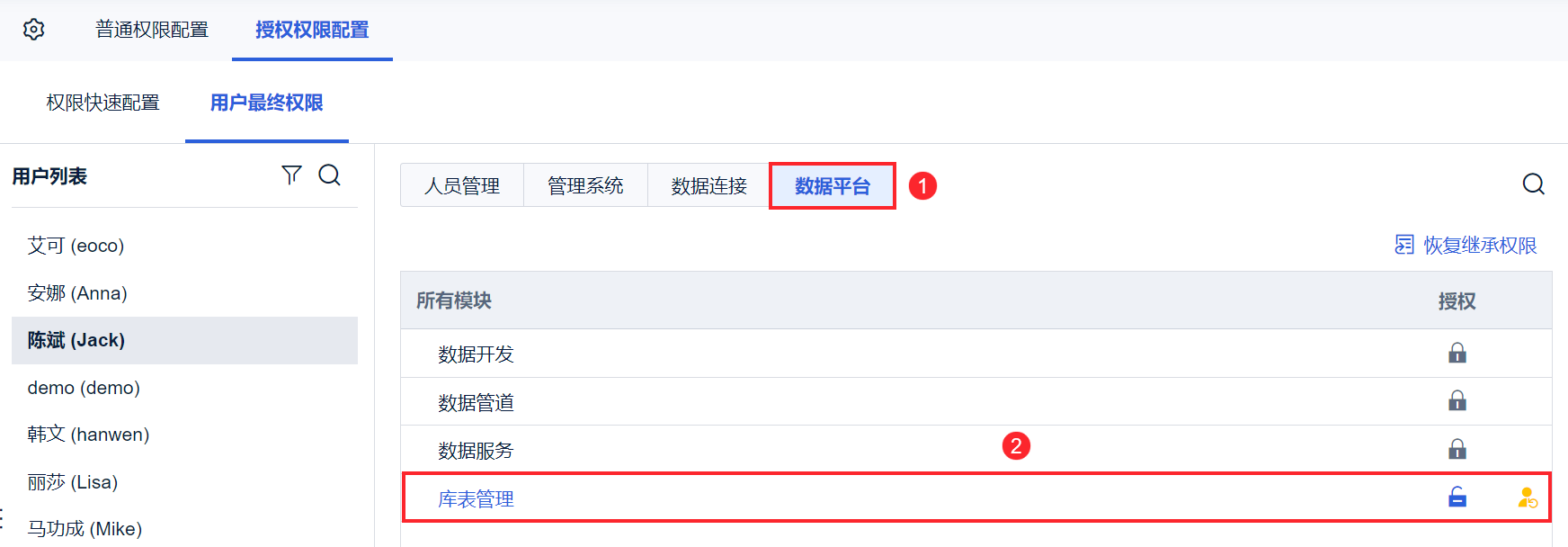The height and width of the screenshot is (547, 1568).
Task: Open the 库表管理 module link
Action: [x=476, y=499]
